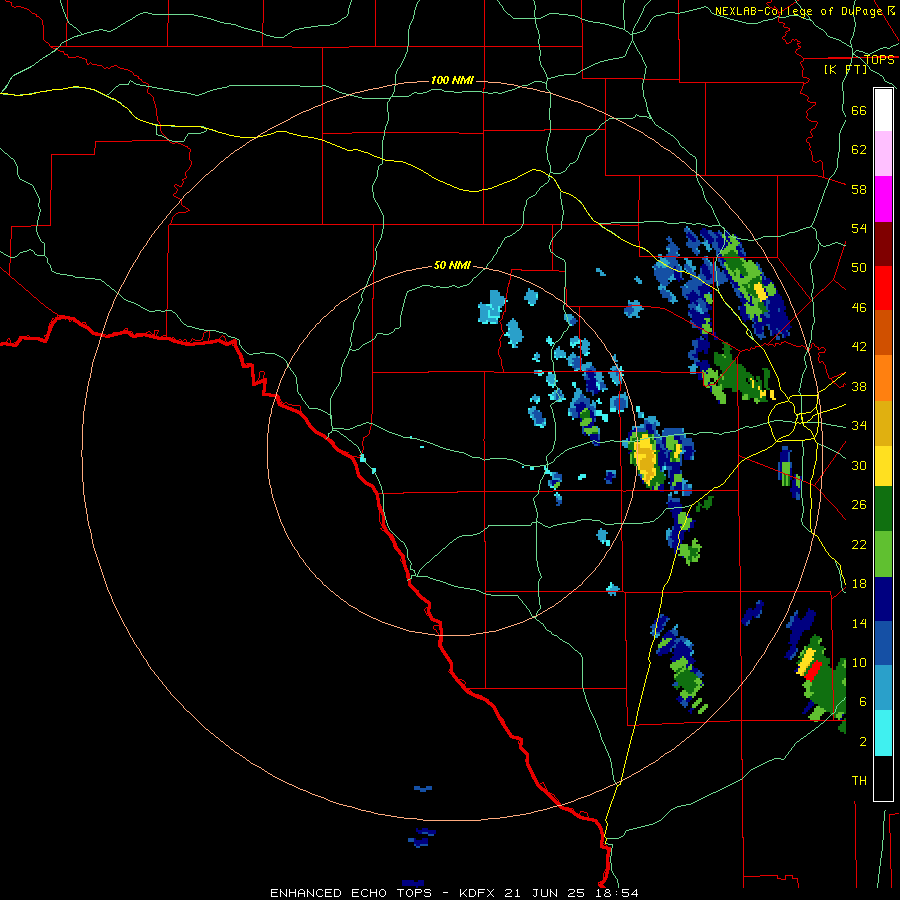This screenshot has height=900, width=900.
Task: Select the bright red legend swatch
Action: (883, 288)
